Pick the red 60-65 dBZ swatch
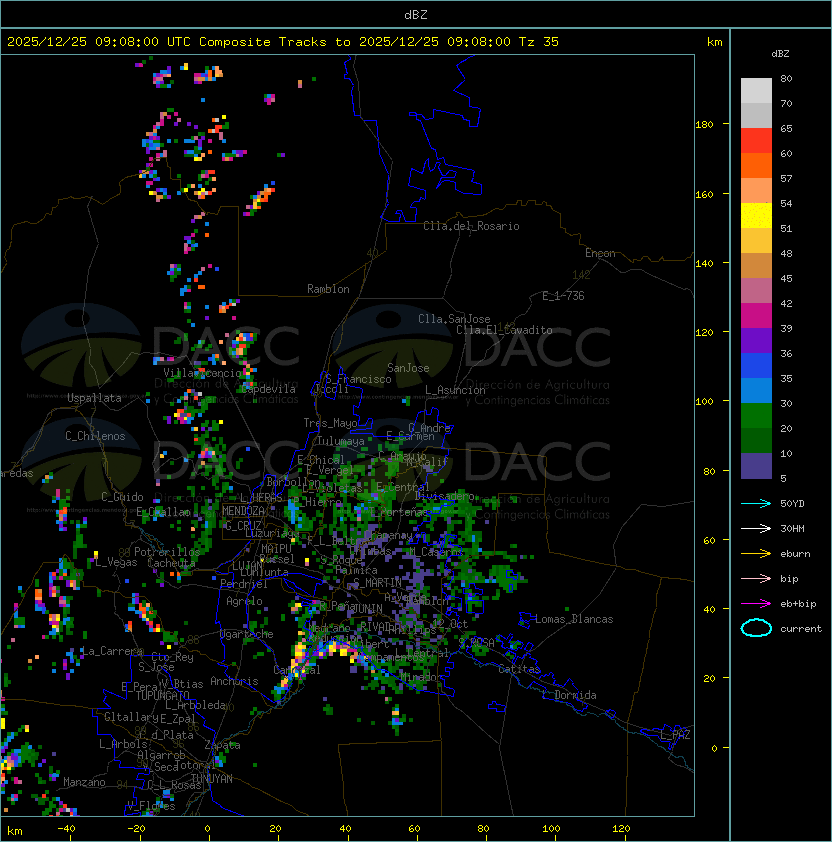This screenshot has width=832, height=842. click(x=756, y=141)
